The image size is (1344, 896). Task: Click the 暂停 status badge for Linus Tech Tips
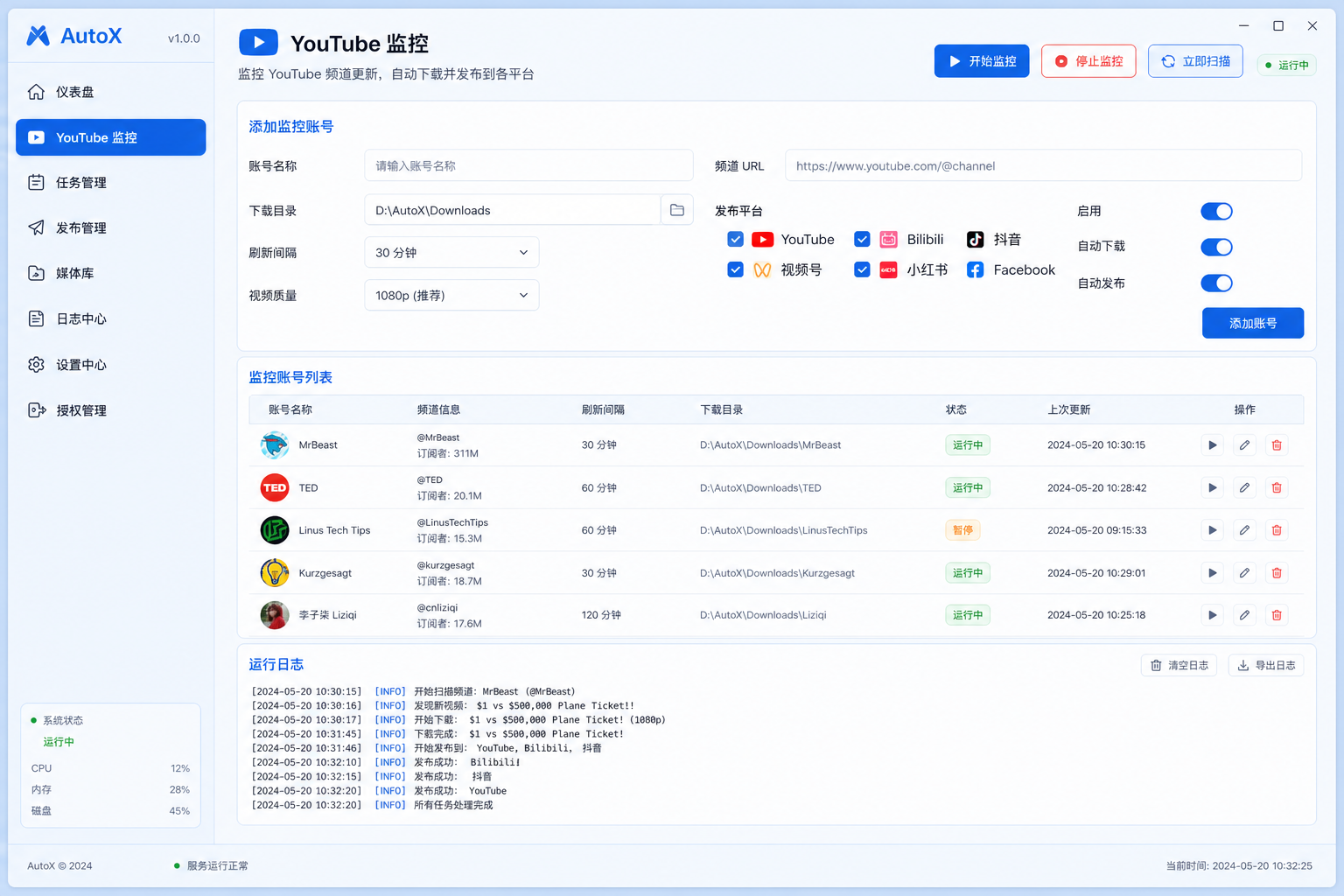[x=962, y=530]
